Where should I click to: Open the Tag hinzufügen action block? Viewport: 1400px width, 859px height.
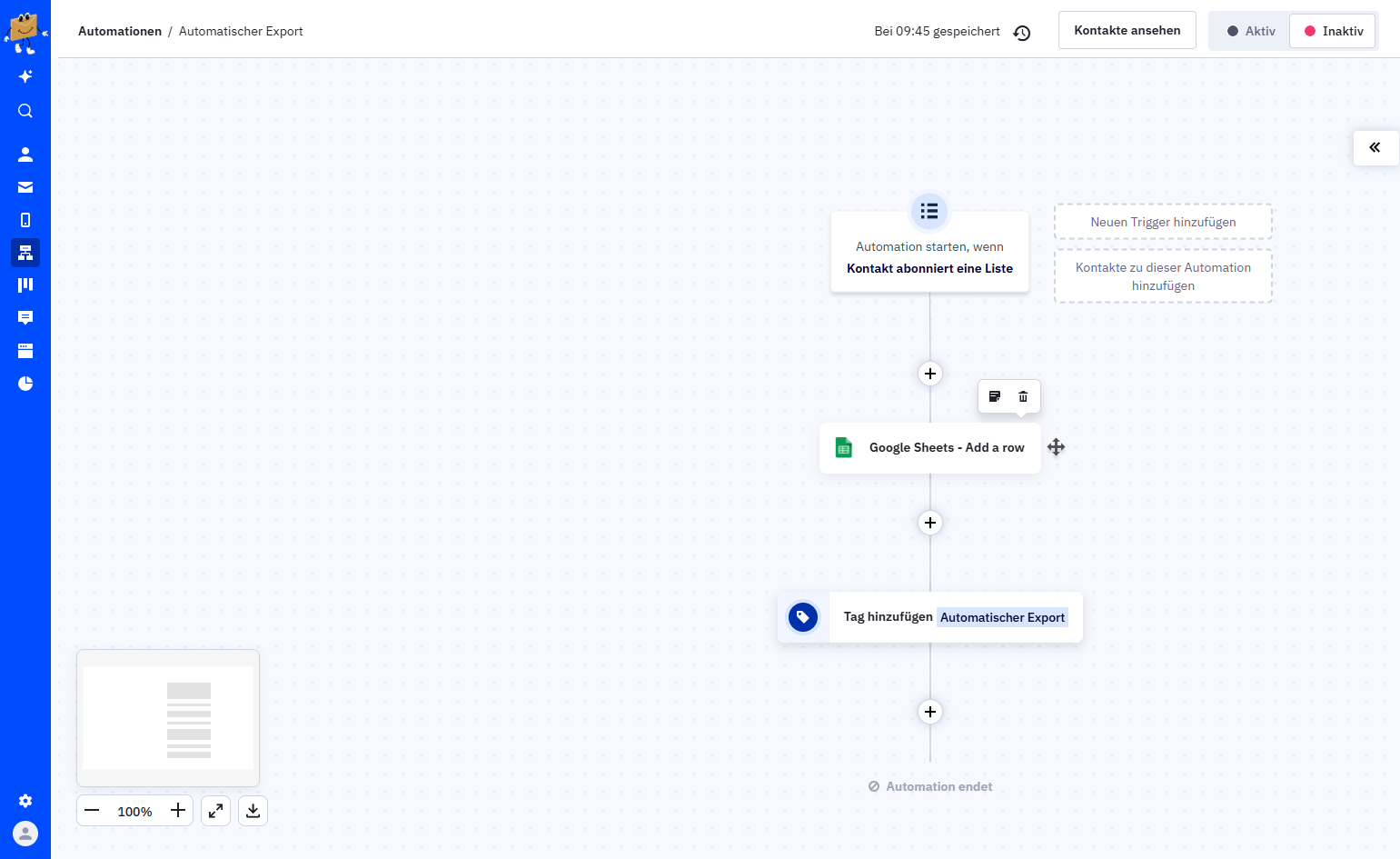(x=930, y=617)
